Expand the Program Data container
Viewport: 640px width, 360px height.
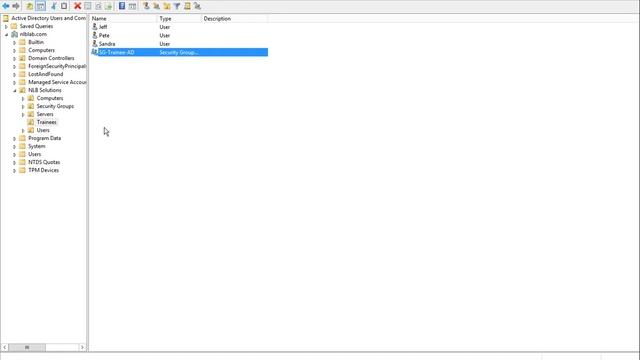tap(15, 139)
